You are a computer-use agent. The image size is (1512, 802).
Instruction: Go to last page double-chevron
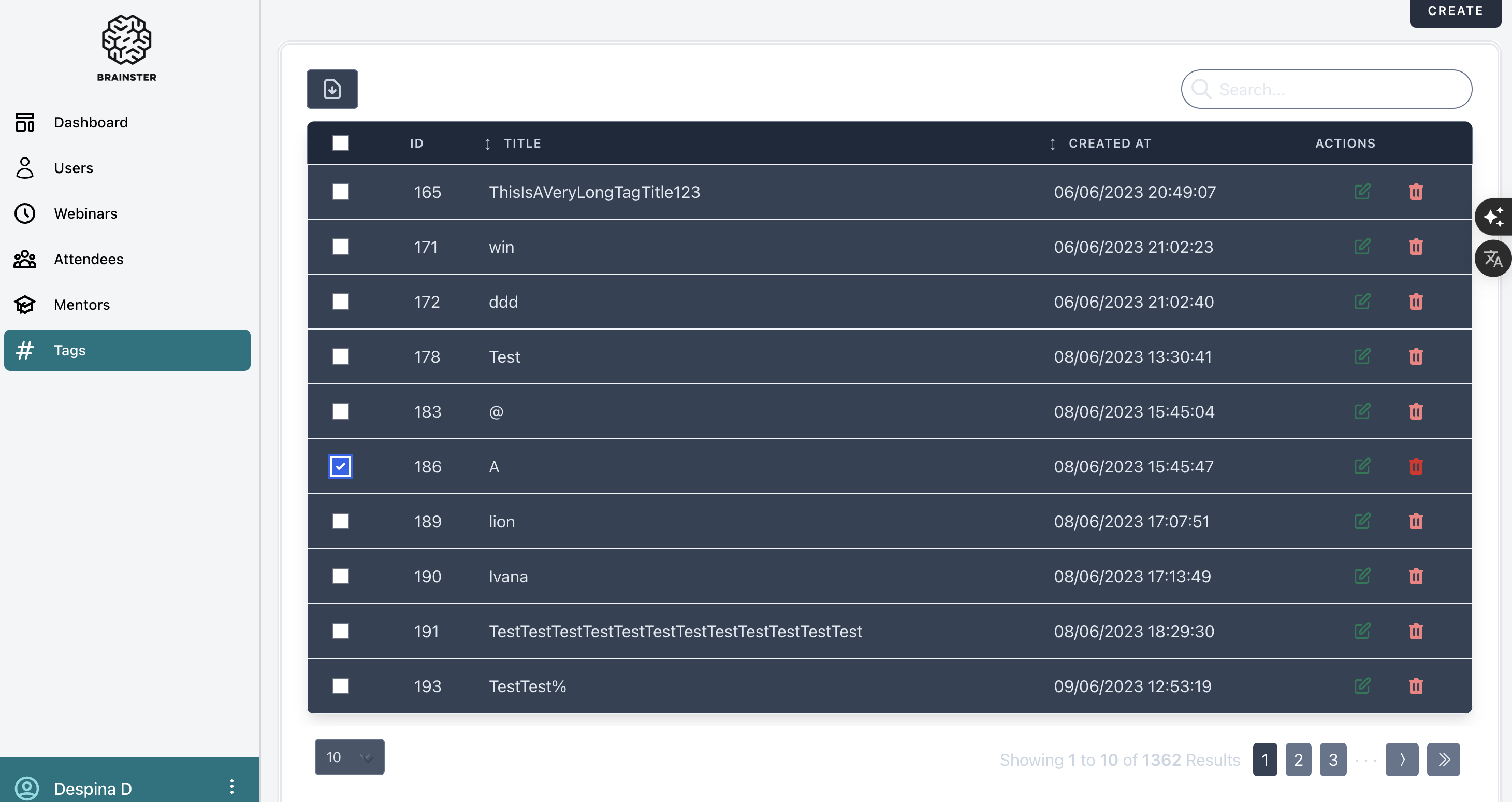point(1443,759)
